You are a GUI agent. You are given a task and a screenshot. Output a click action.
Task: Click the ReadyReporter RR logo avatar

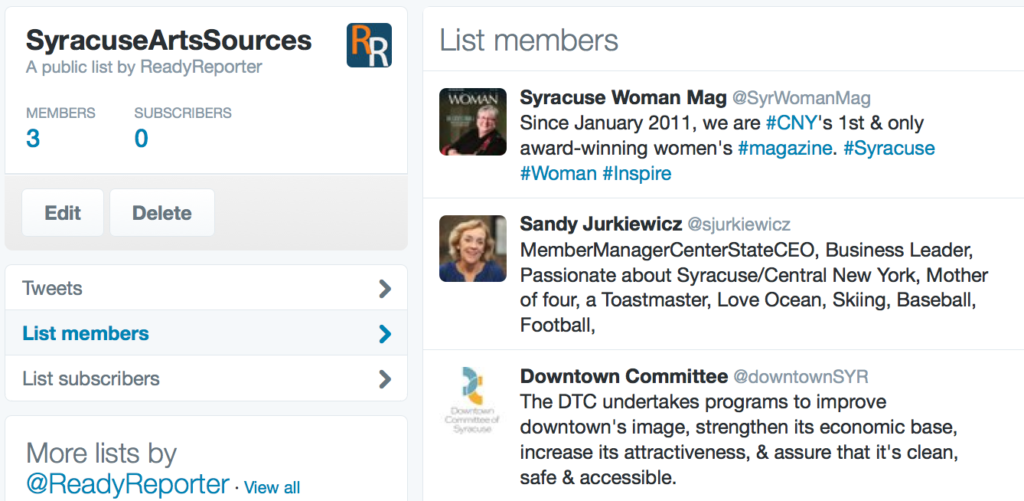coord(368,45)
